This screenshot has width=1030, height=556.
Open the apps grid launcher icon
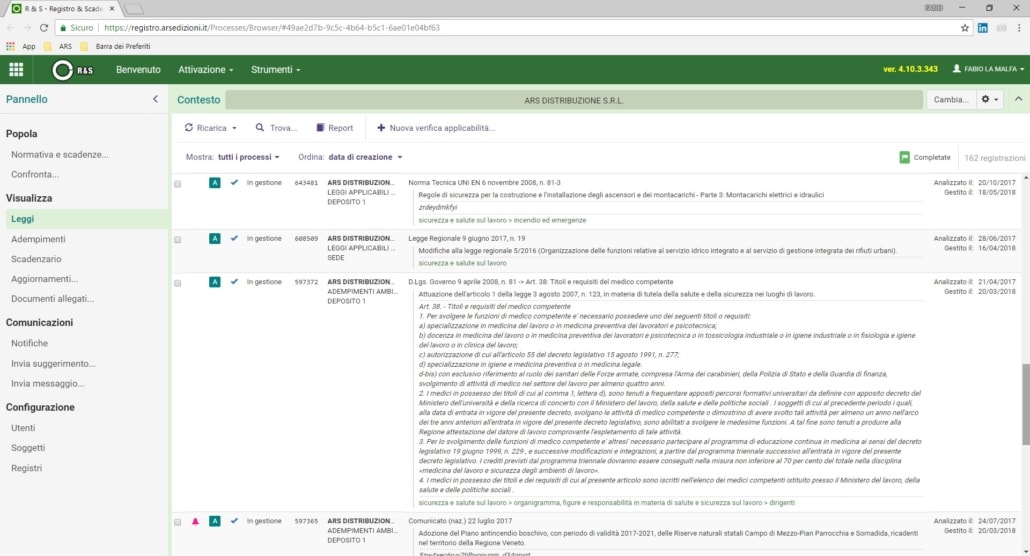coord(16,69)
